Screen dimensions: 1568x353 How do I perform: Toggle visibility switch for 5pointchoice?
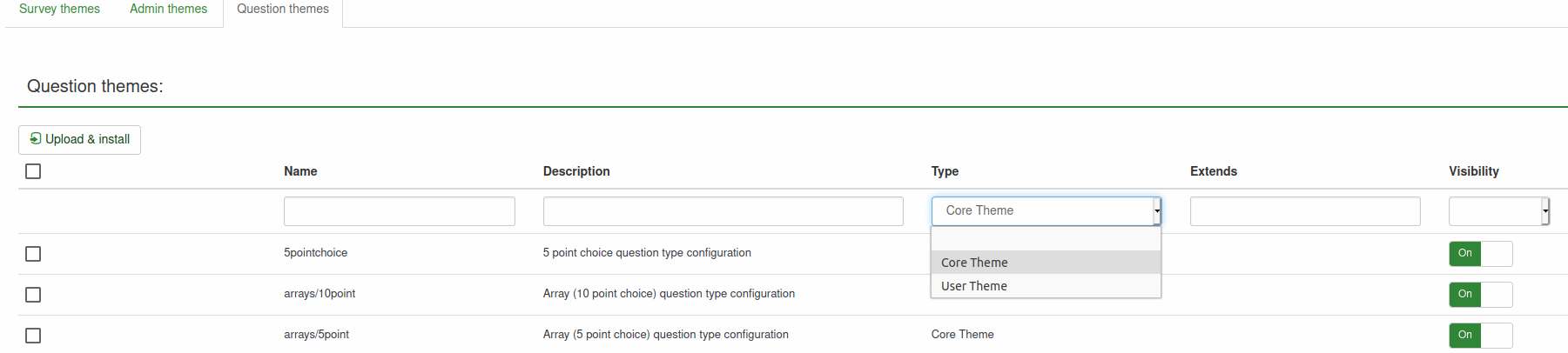[x=1480, y=254]
